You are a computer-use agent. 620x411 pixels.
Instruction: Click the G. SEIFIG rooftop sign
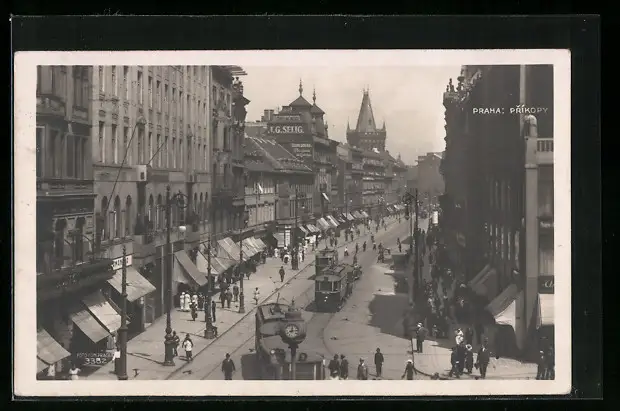click(x=286, y=129)
